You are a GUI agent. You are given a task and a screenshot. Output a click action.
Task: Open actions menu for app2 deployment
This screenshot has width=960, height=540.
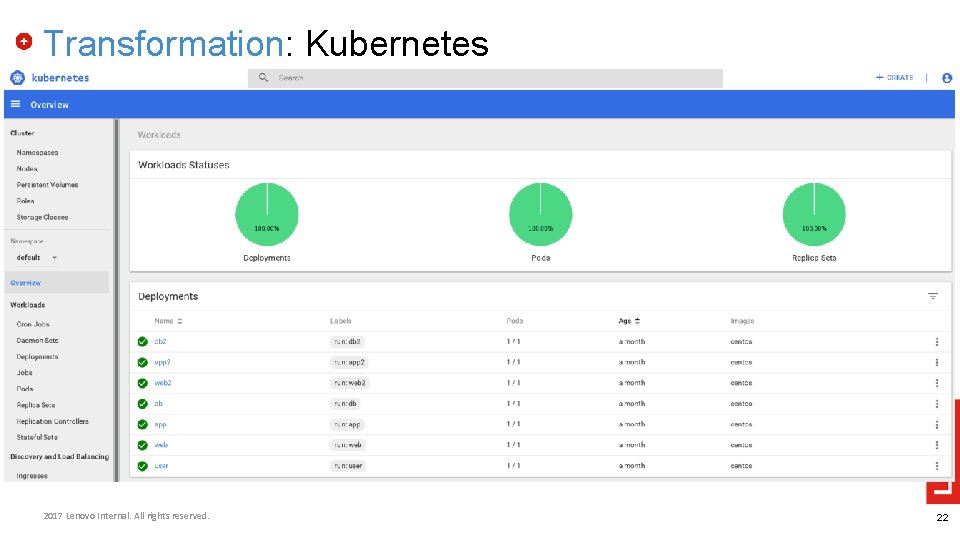[937, 362]
